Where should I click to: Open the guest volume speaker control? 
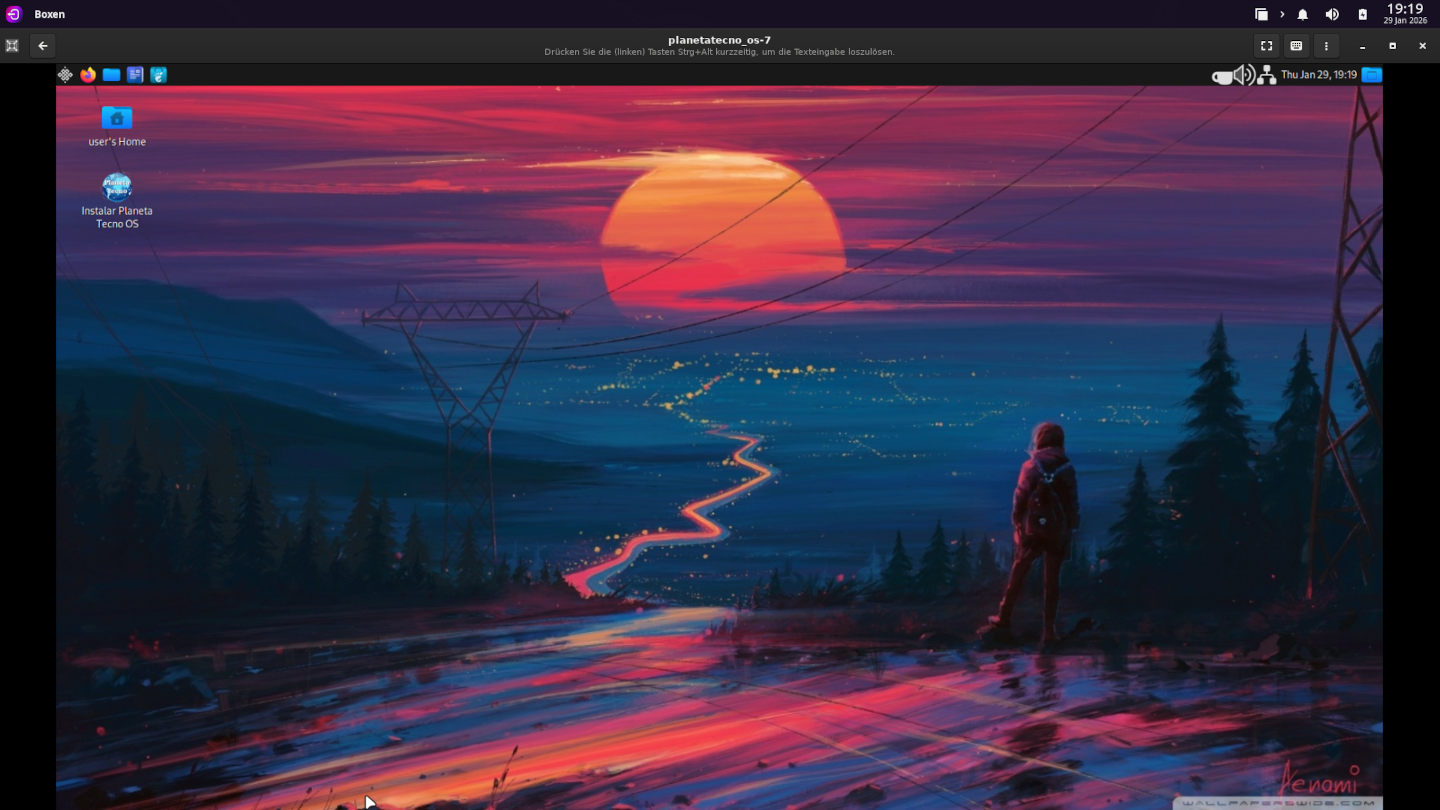[1243, 75]
